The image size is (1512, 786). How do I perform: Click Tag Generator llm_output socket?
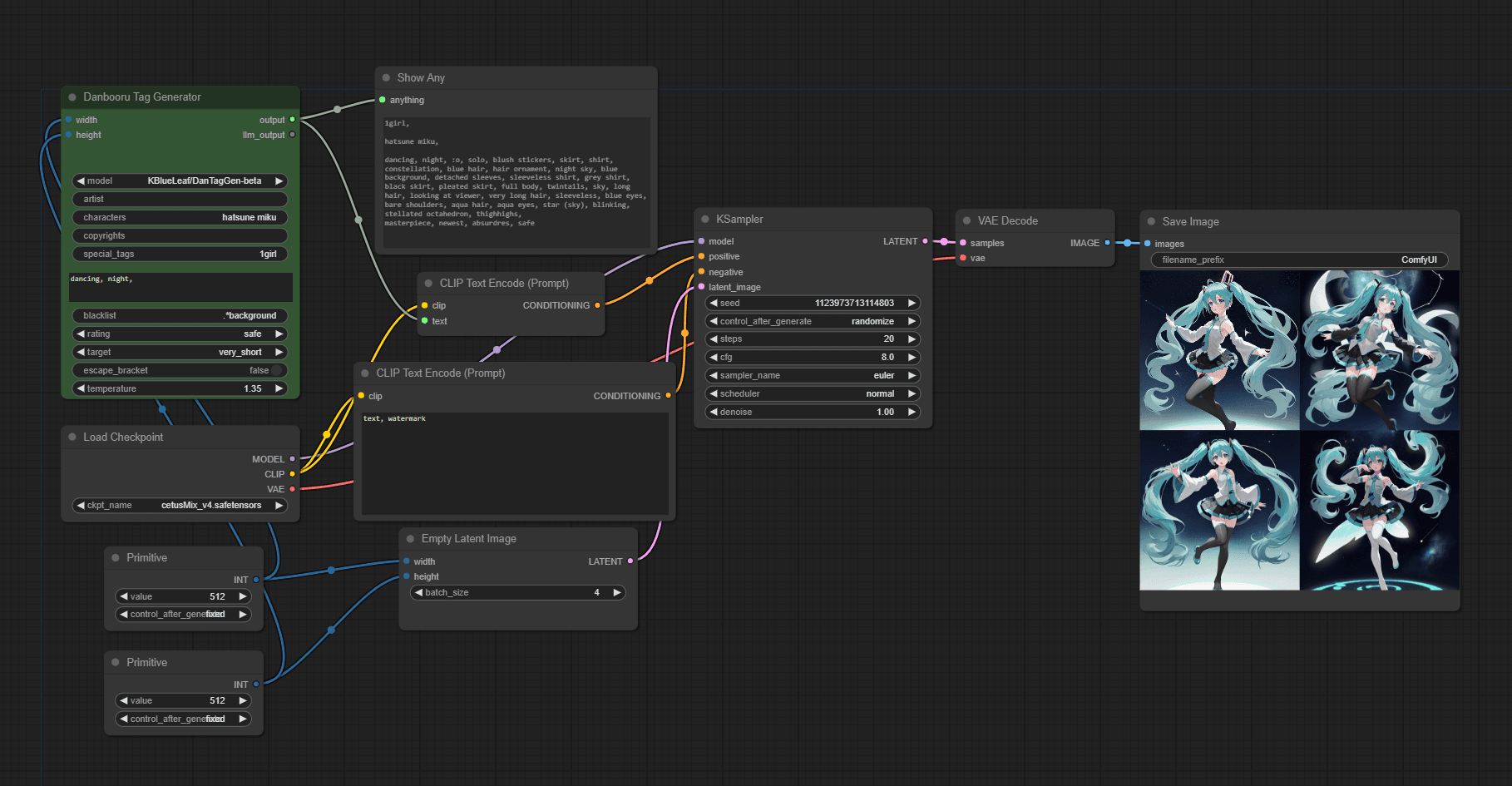tap(292, 135)
